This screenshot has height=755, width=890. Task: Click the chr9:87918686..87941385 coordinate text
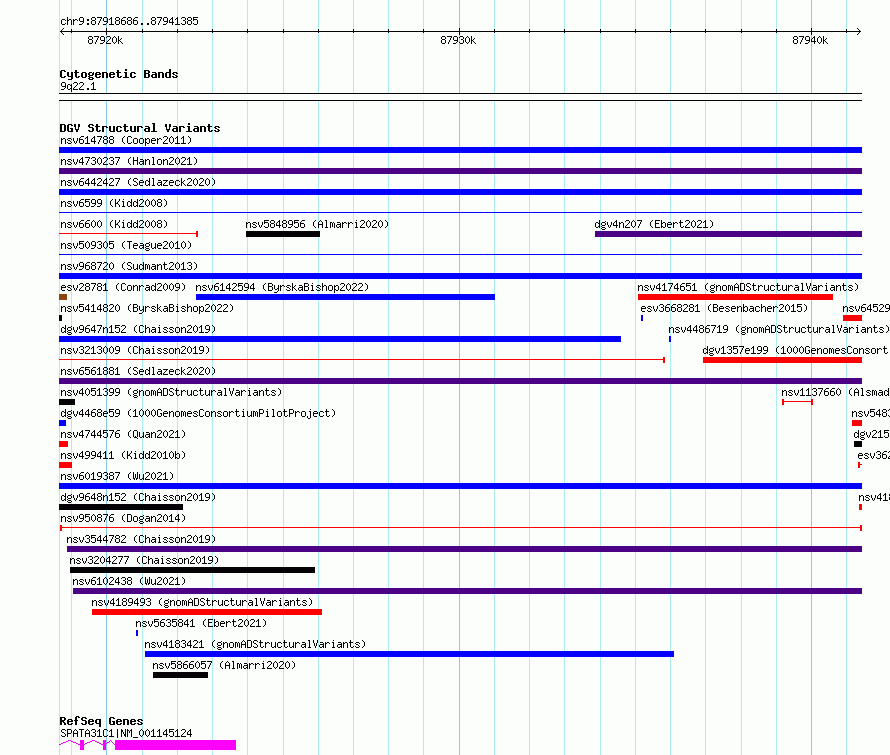(129, 21)
